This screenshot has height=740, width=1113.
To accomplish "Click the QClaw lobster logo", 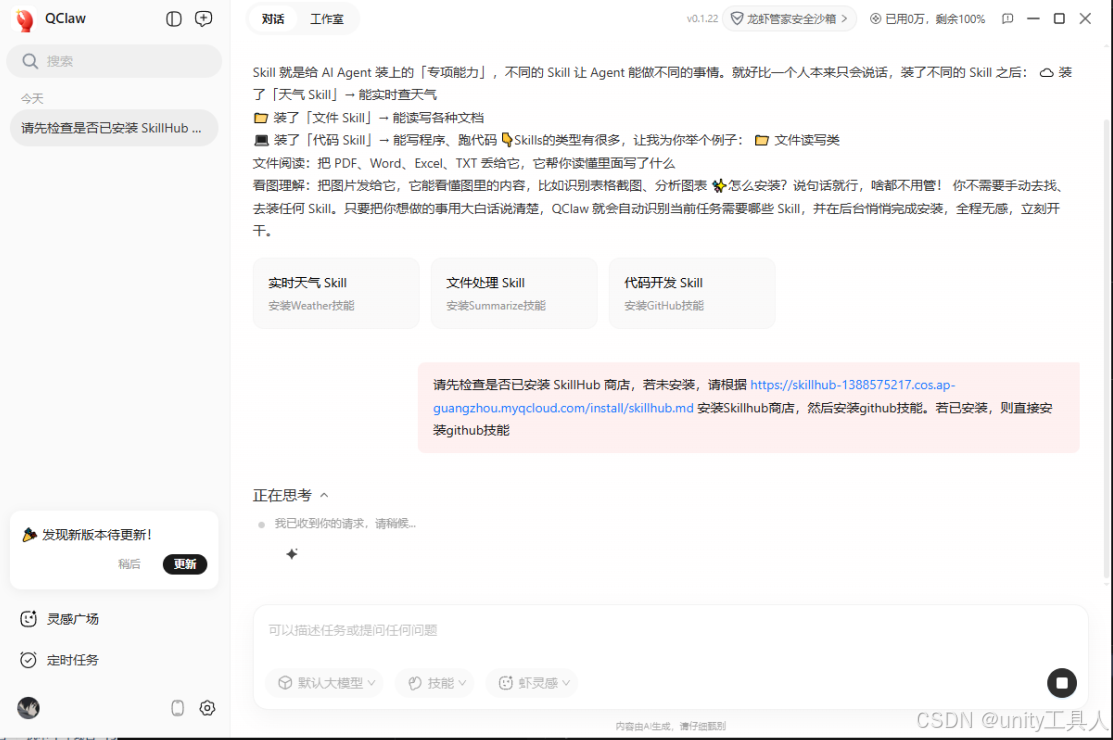I will click(x=25, y=20).
